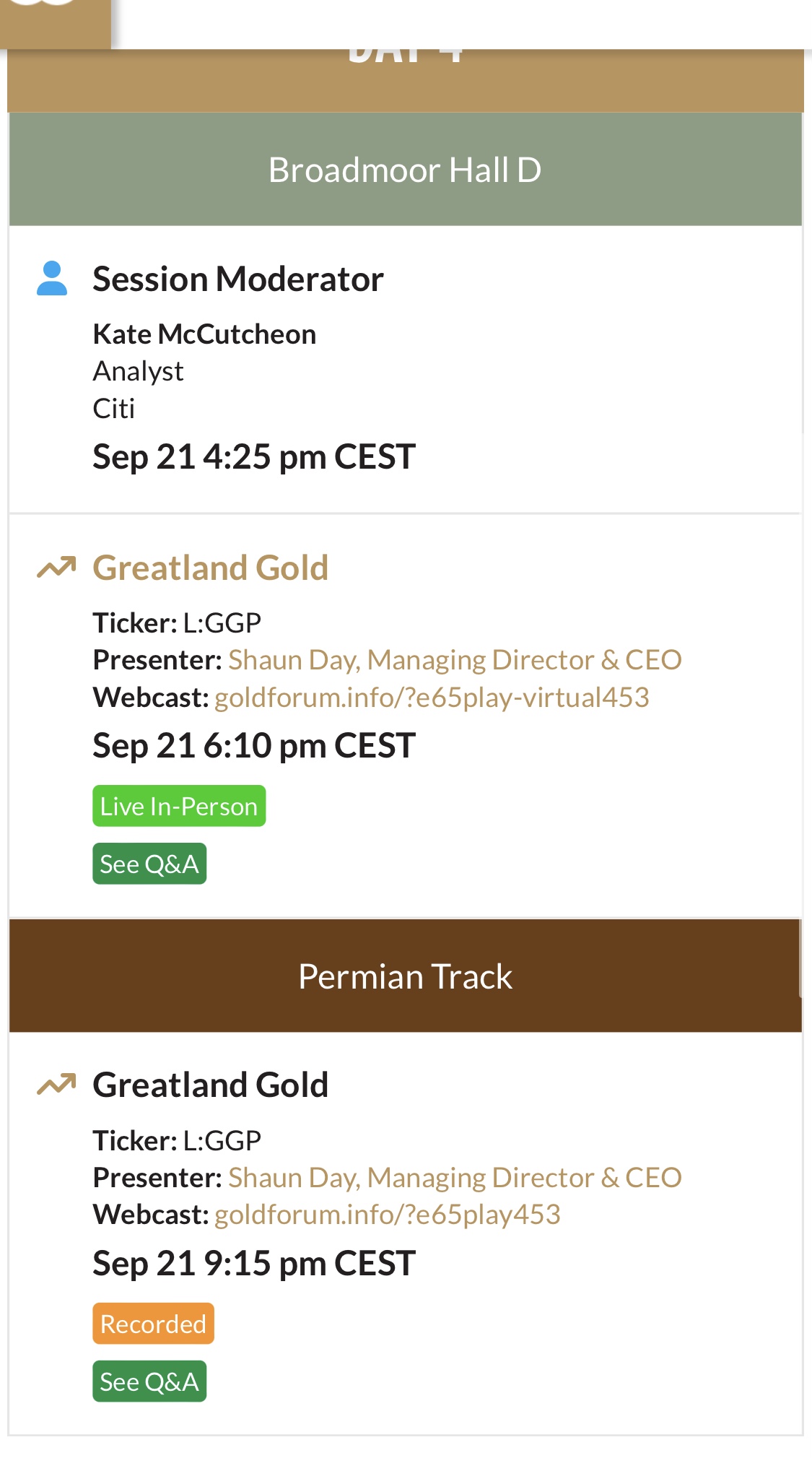Click the Live In-Person badge

point(179,806)
